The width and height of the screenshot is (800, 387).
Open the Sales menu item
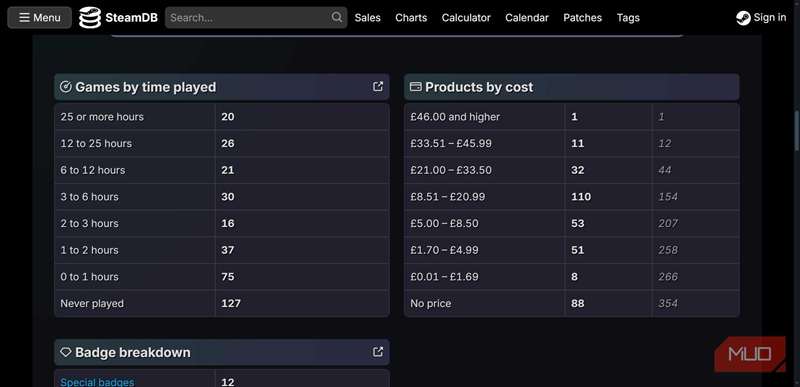click(x=367, y=18)
